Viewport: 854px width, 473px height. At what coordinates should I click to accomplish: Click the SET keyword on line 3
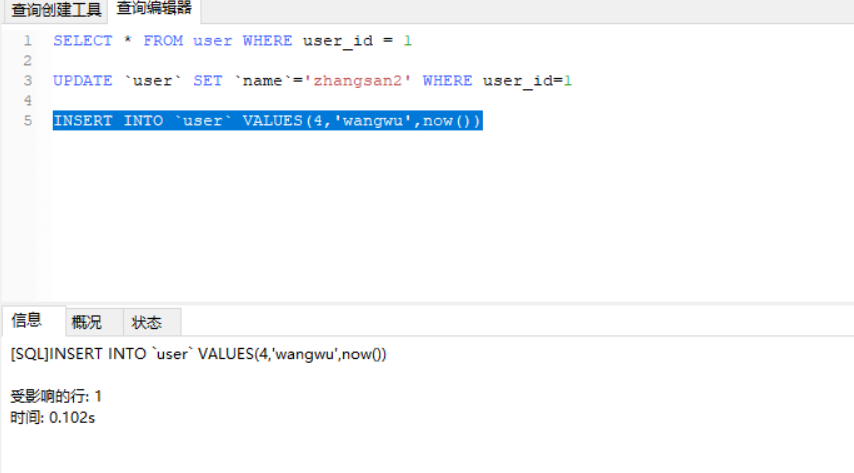[208, 81]
